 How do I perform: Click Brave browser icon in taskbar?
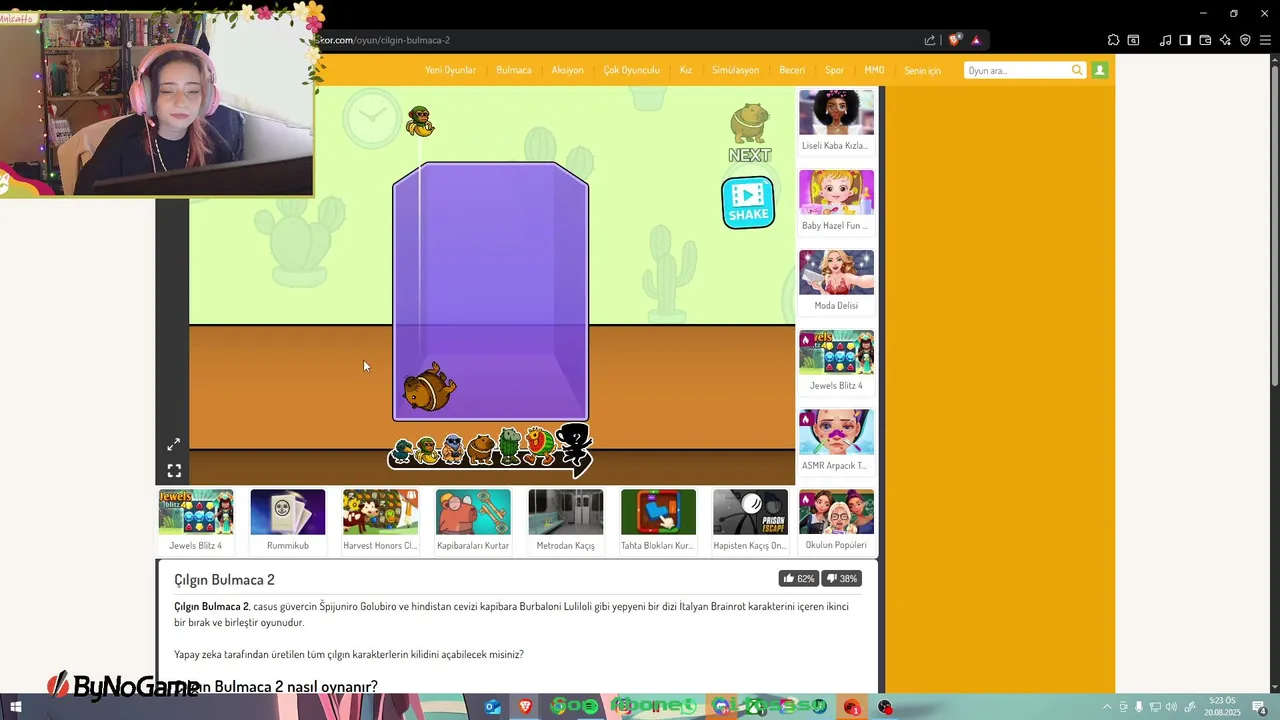coord(525,707)
